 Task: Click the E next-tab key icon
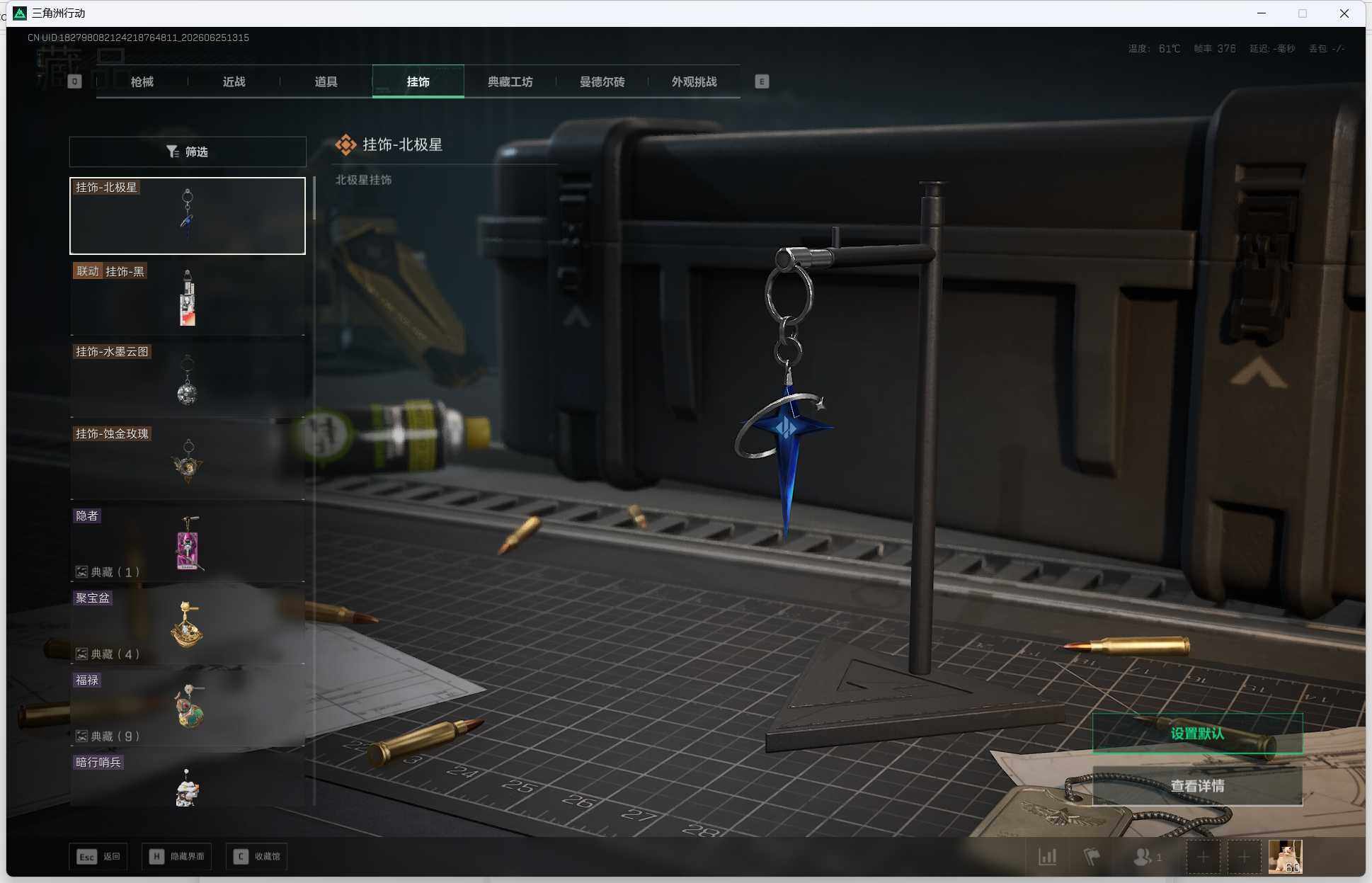[x=762, y=81]
